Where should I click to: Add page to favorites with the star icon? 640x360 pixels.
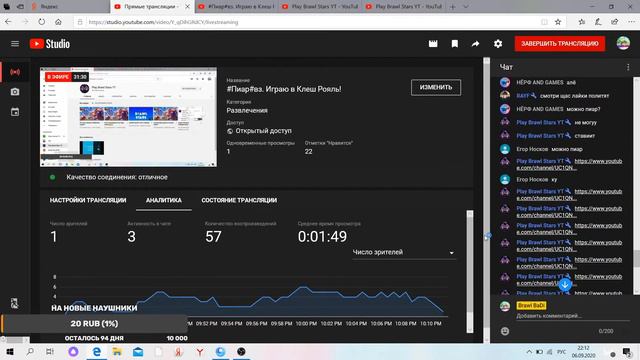tap(558, 22)
